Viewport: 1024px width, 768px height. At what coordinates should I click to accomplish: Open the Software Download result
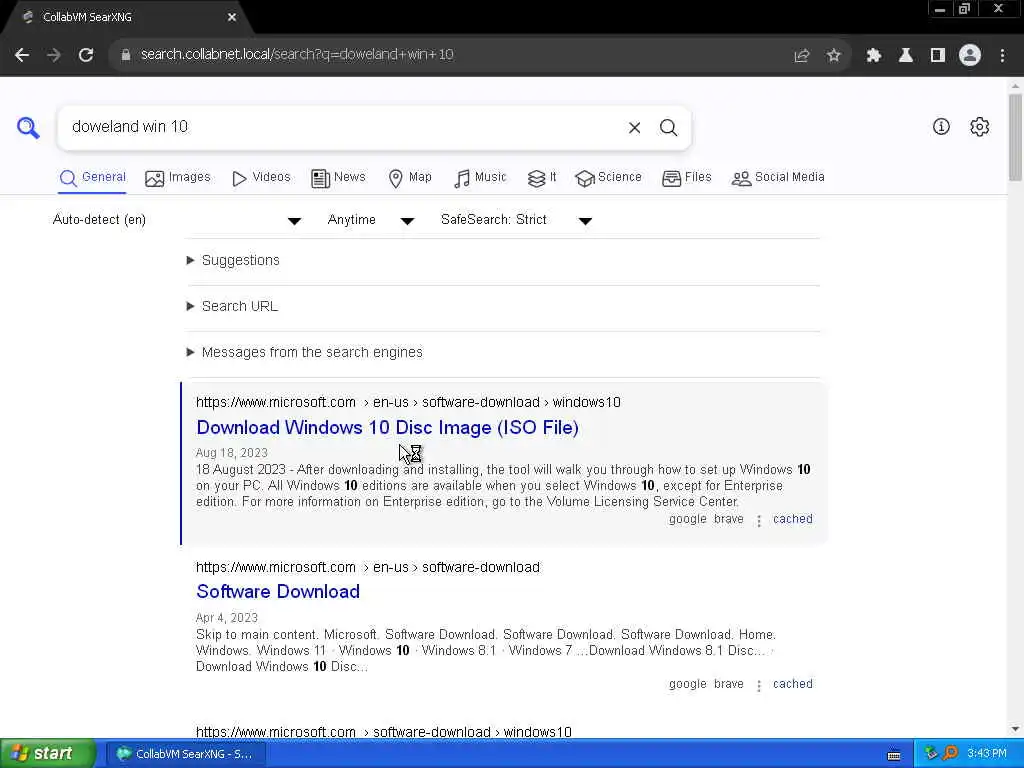pos(278,592)
